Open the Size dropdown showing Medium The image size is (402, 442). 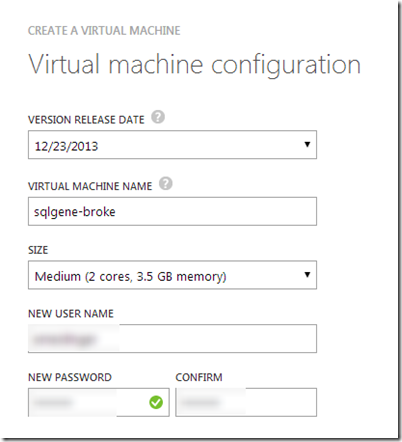tap(172, 275)
